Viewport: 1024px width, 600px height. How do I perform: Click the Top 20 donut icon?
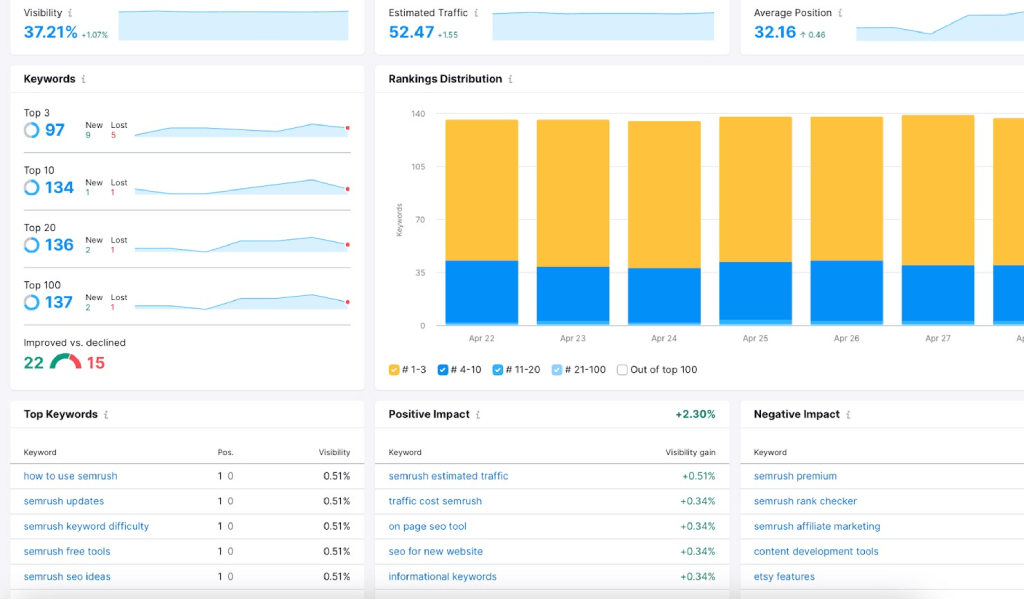coord(31,245)
